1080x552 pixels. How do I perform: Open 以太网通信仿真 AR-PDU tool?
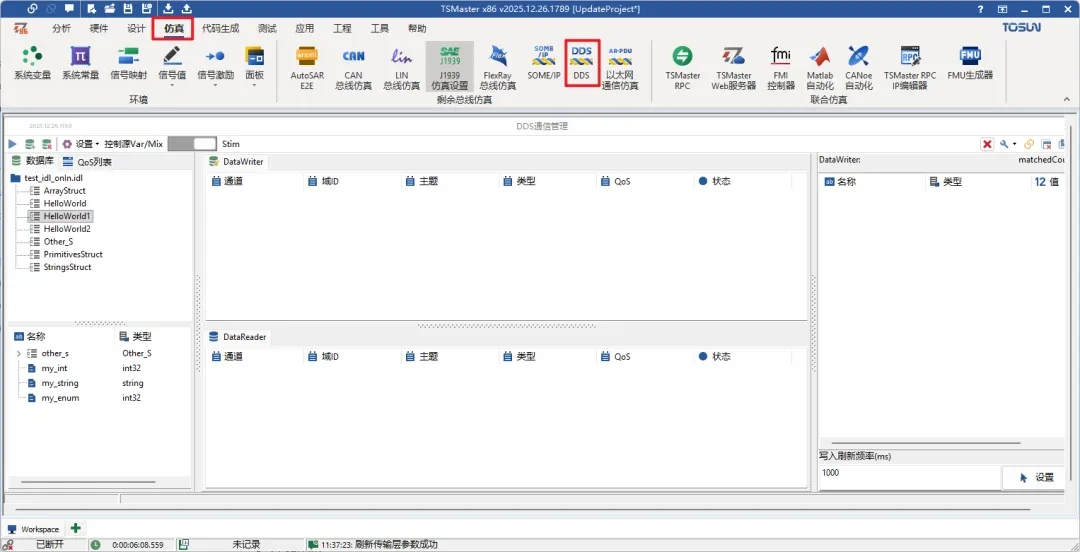click(x=620, y=67)
